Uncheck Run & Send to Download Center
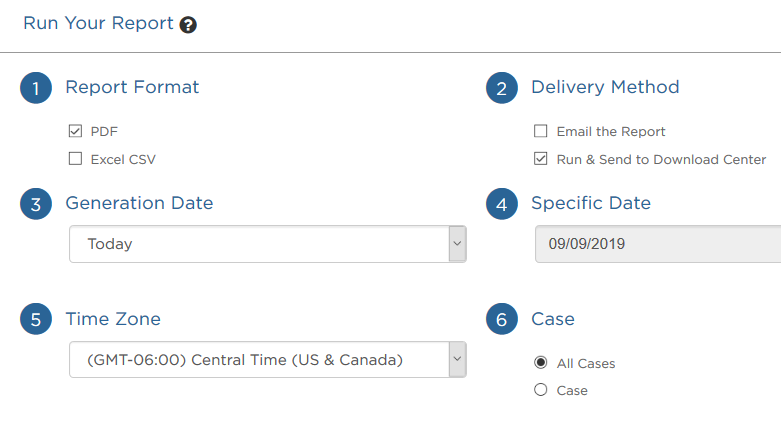 click(x=540, y=159)
